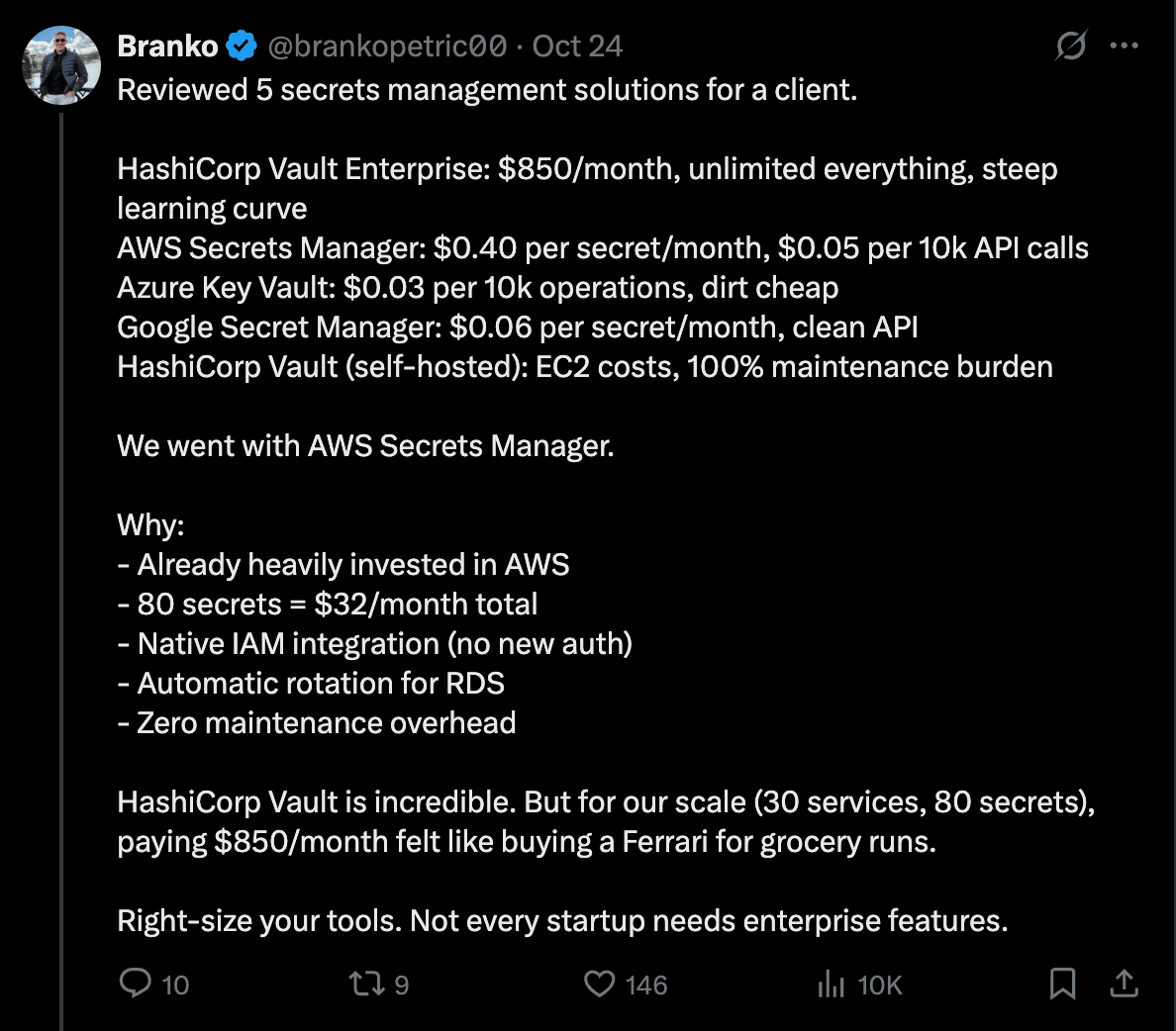This screenshot has height=1031, width=1176.
Task: Open the @brankopetric00 handle link
Action: point(387,47)
